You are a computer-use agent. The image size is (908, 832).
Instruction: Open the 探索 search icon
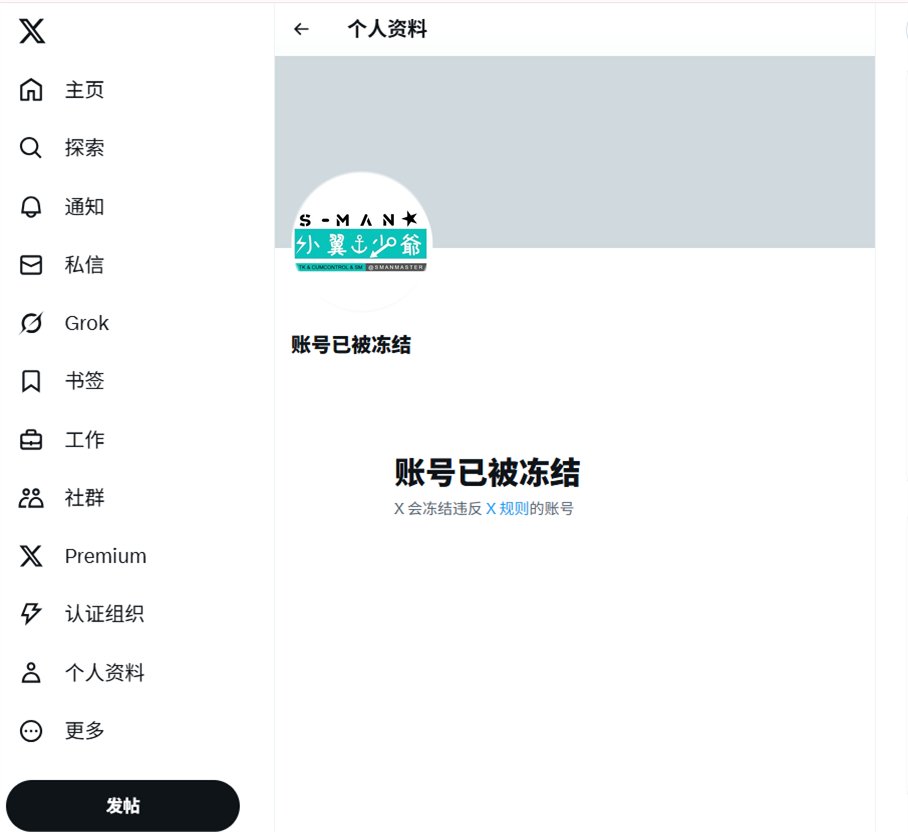point(31,148)
